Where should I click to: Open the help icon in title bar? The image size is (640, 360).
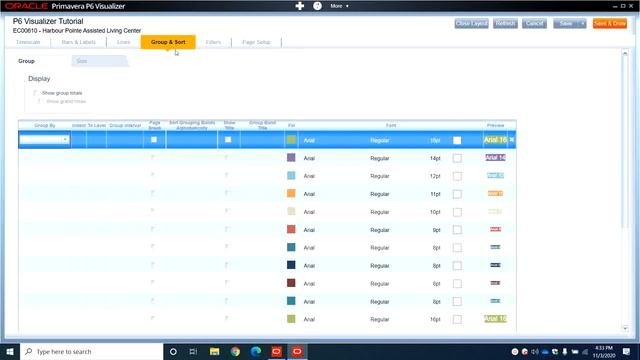(317, 6)
